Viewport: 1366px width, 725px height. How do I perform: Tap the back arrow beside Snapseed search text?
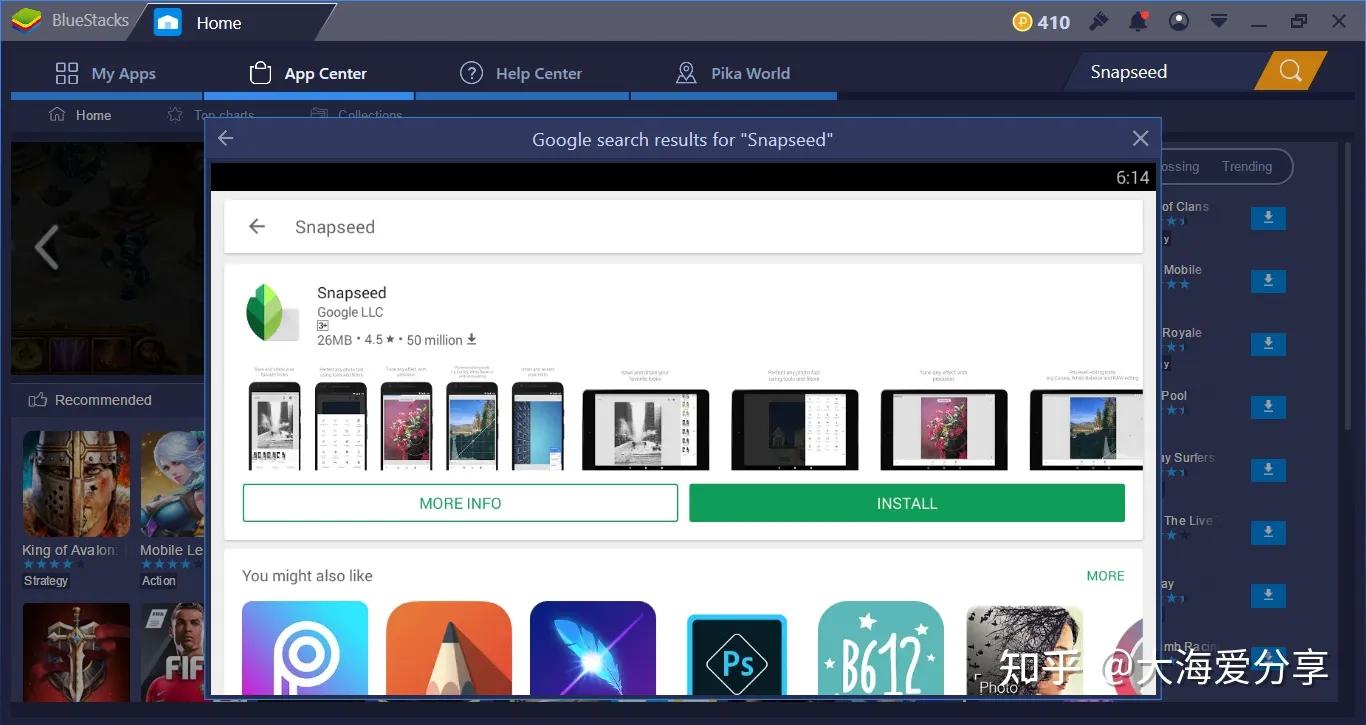[x=257, y=227]
